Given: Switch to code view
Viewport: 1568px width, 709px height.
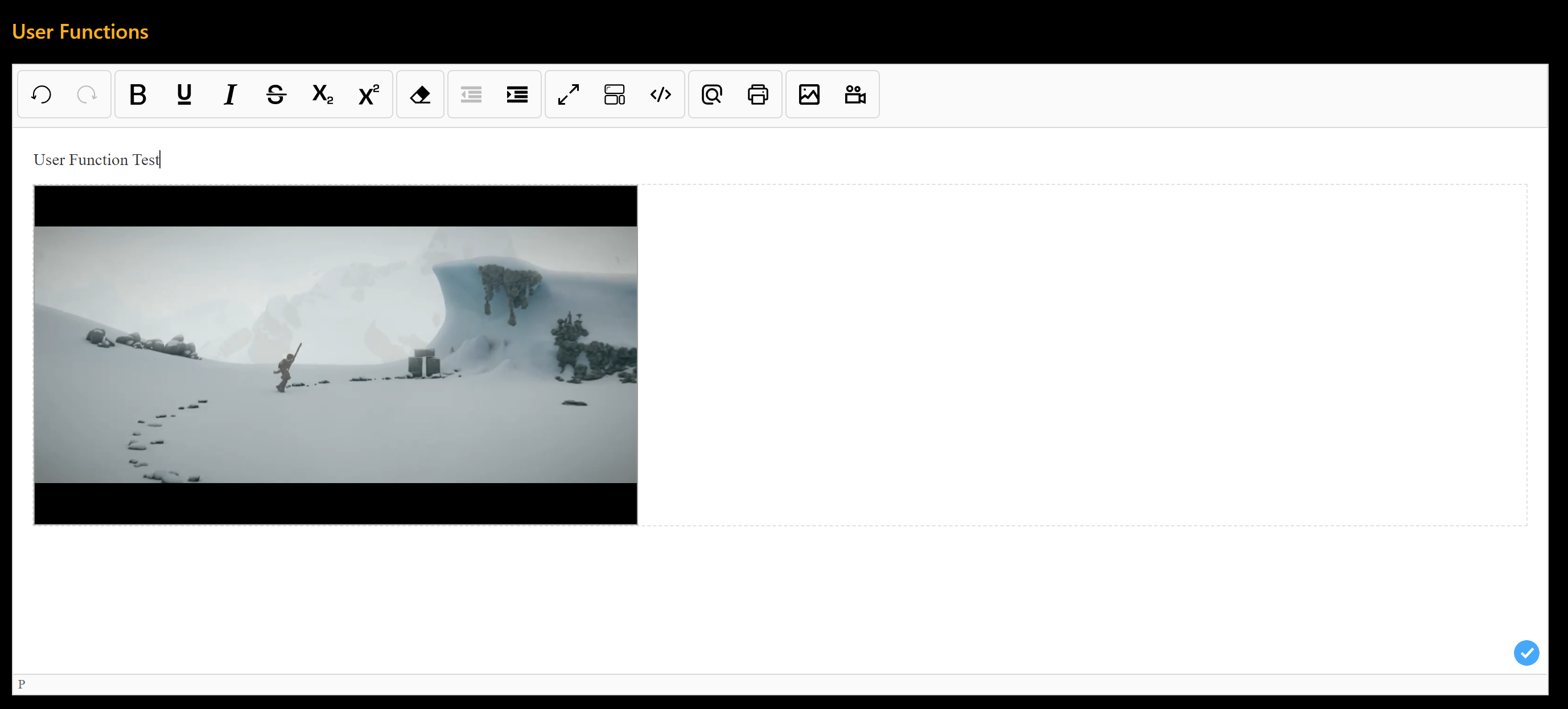Looking at the screenshot, I should [660, 94].
